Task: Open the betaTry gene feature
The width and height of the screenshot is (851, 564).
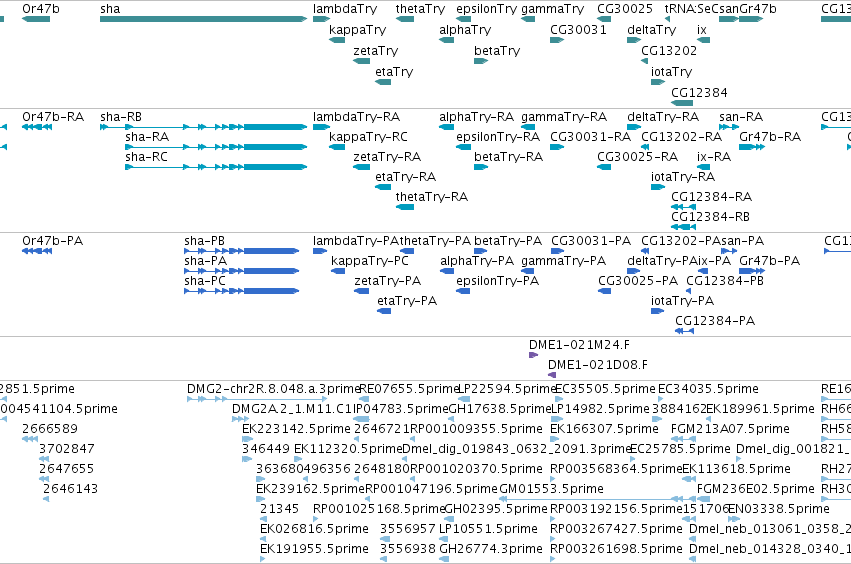Action: click(481, 61)
